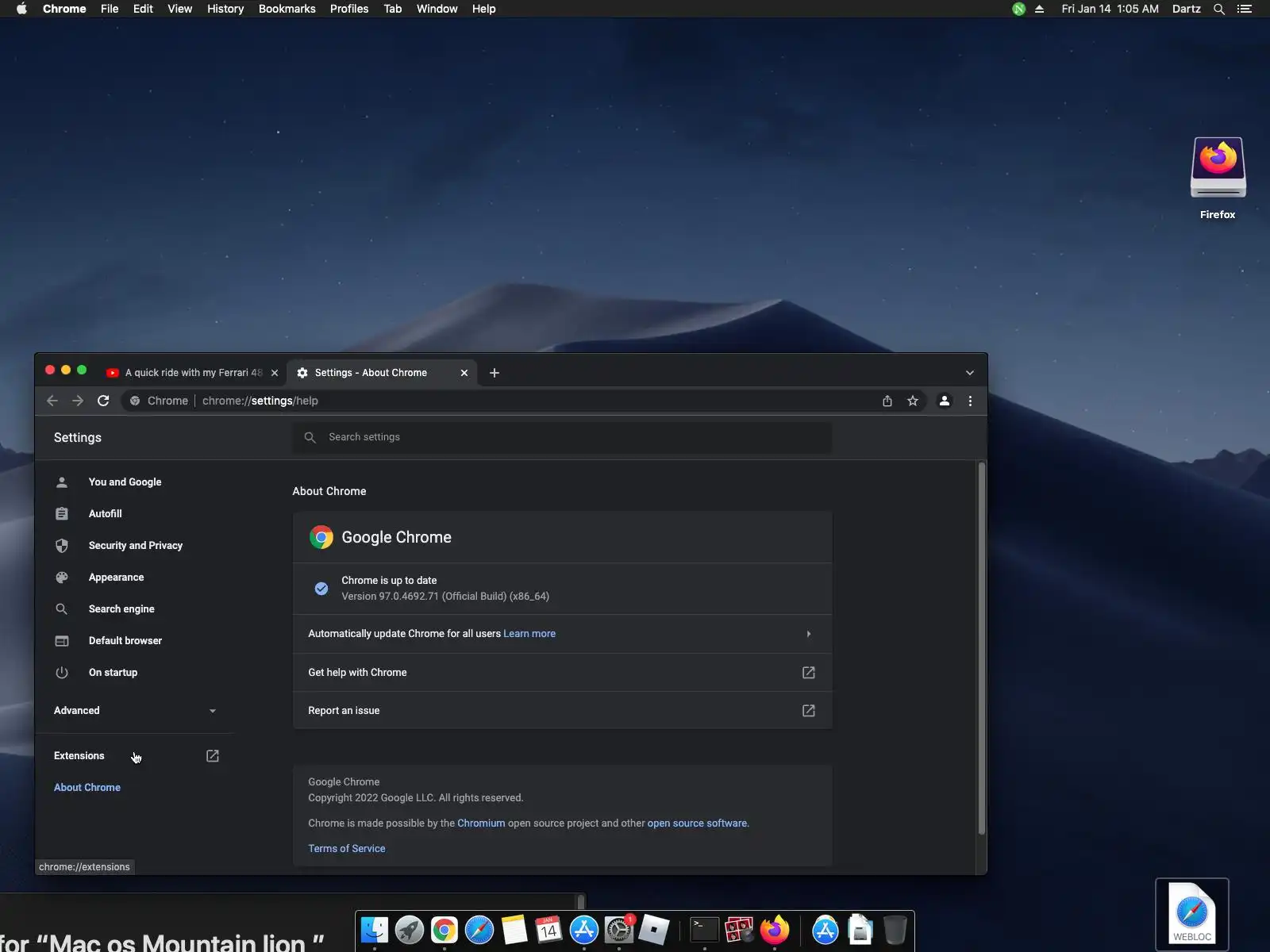The image size is (1270, 952).
Task: Click the Version 97.0.4692.71 text
Action: [445, 597]
